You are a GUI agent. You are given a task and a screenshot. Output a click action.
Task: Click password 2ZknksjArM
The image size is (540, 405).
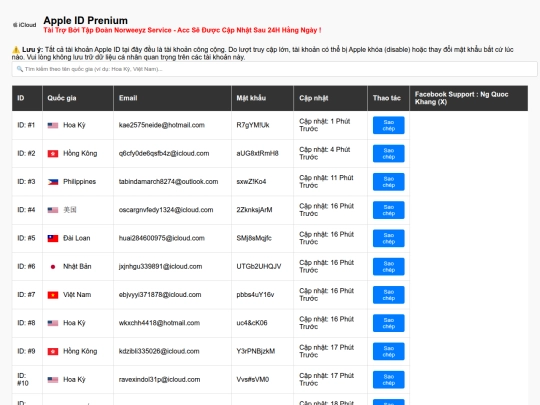254,210
